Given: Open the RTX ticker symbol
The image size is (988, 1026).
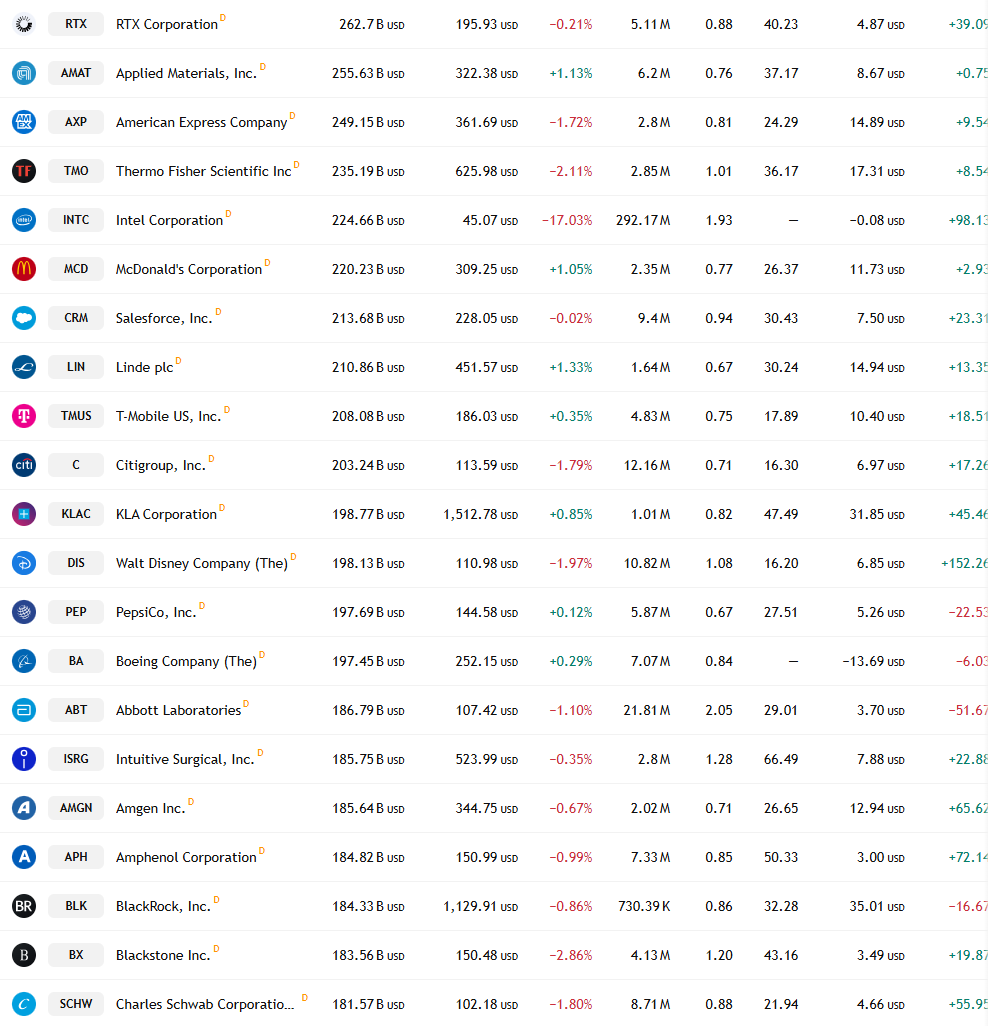Looking at the screenshot, I should point(76,24).
